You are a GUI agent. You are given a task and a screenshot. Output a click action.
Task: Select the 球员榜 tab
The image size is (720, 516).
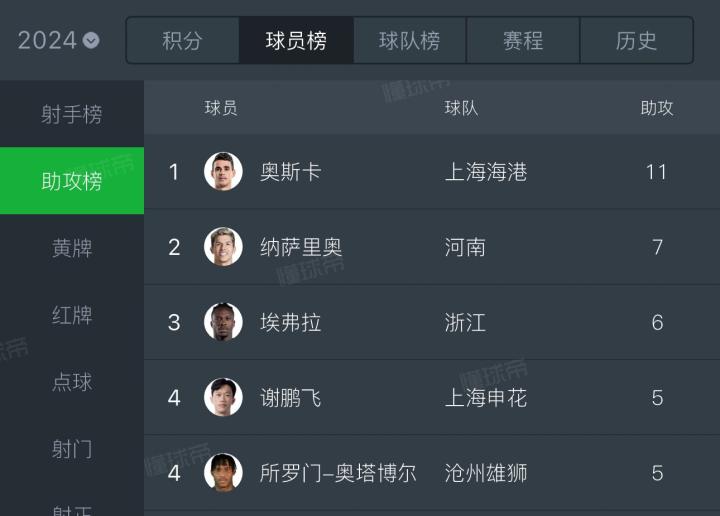(x=296, y=40)
